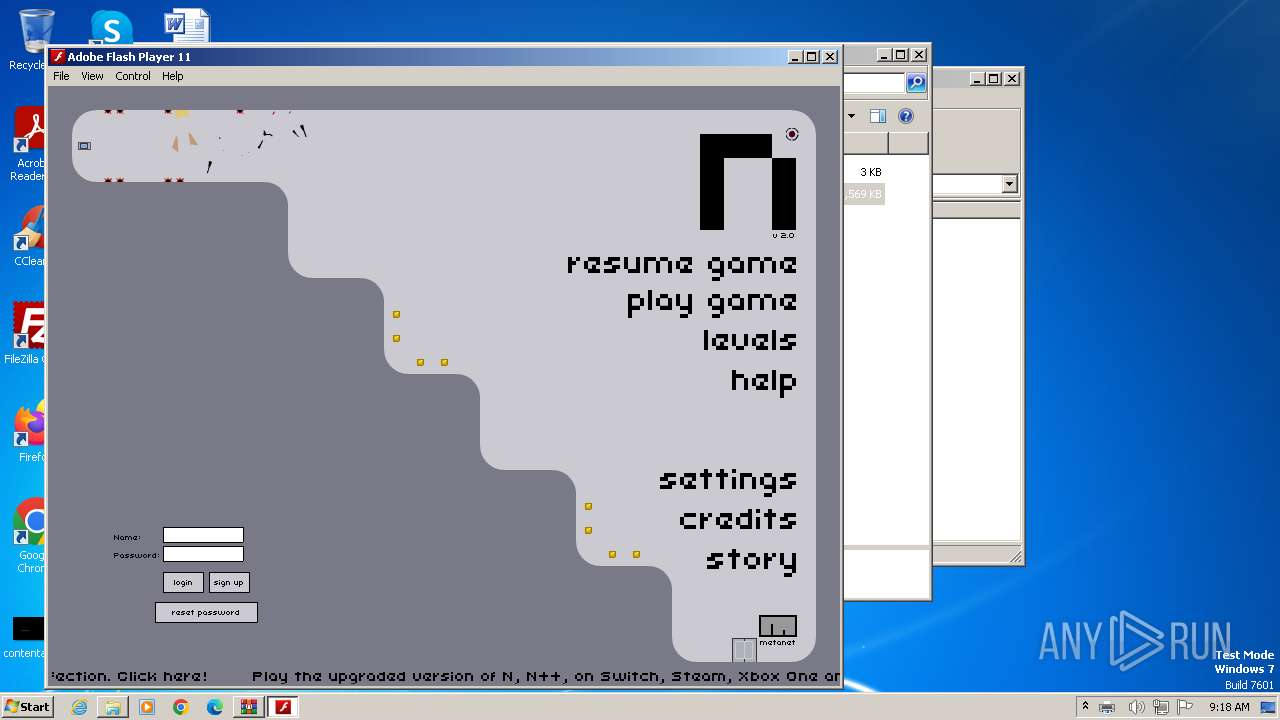Viewport: 1280px width, 720px height.
Task: Open the View menu in Flash Player
Action: 92,76
